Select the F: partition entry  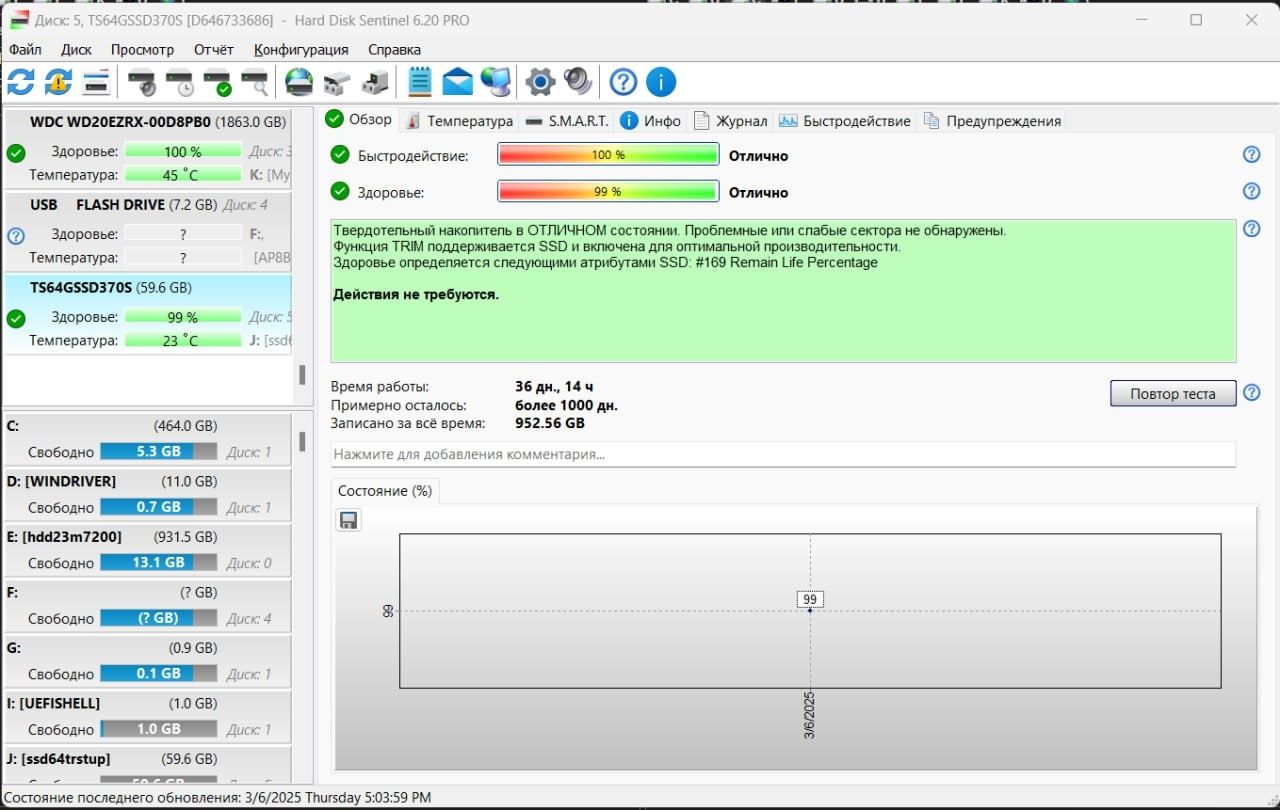(147, 605)
